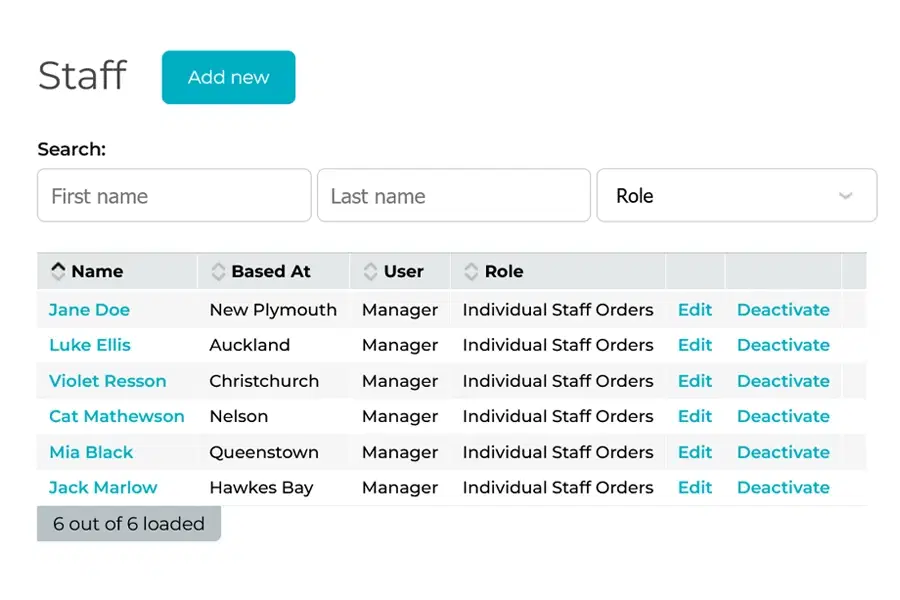Open Luke Ellis staff record

pyautogui.click(x=90, y=345)
